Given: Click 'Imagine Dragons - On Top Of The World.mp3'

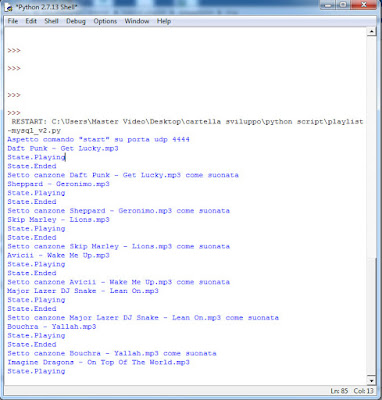Looking at the screenshot, I should 98,362.
